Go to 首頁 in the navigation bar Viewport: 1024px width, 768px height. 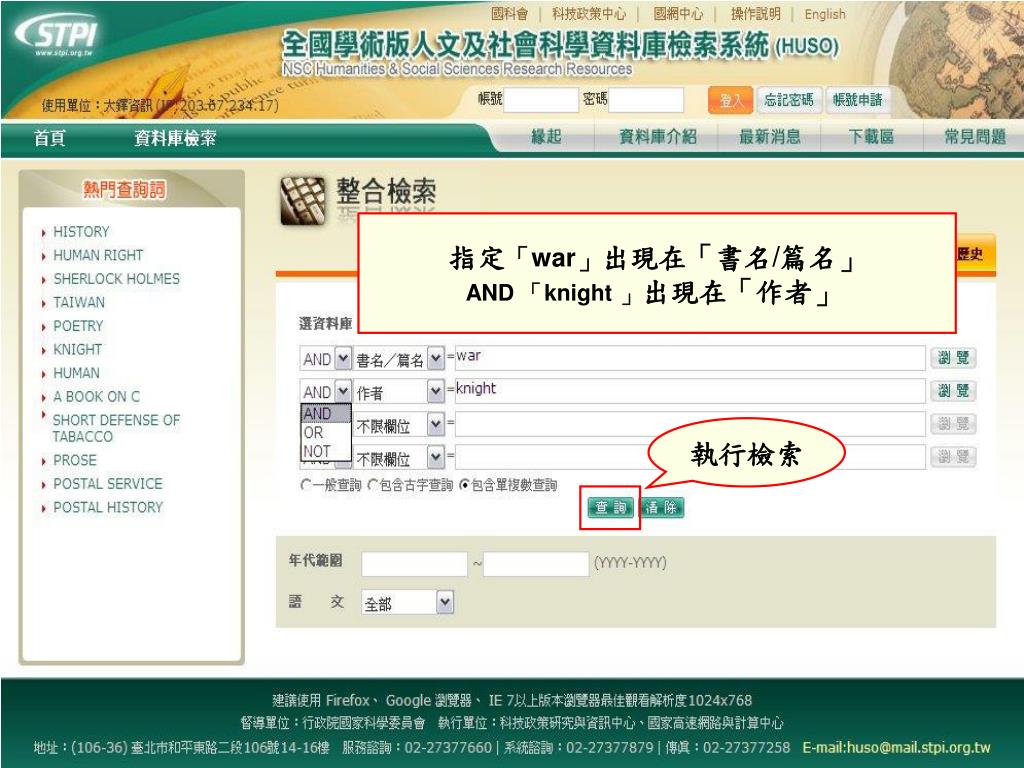click(50, 138)
